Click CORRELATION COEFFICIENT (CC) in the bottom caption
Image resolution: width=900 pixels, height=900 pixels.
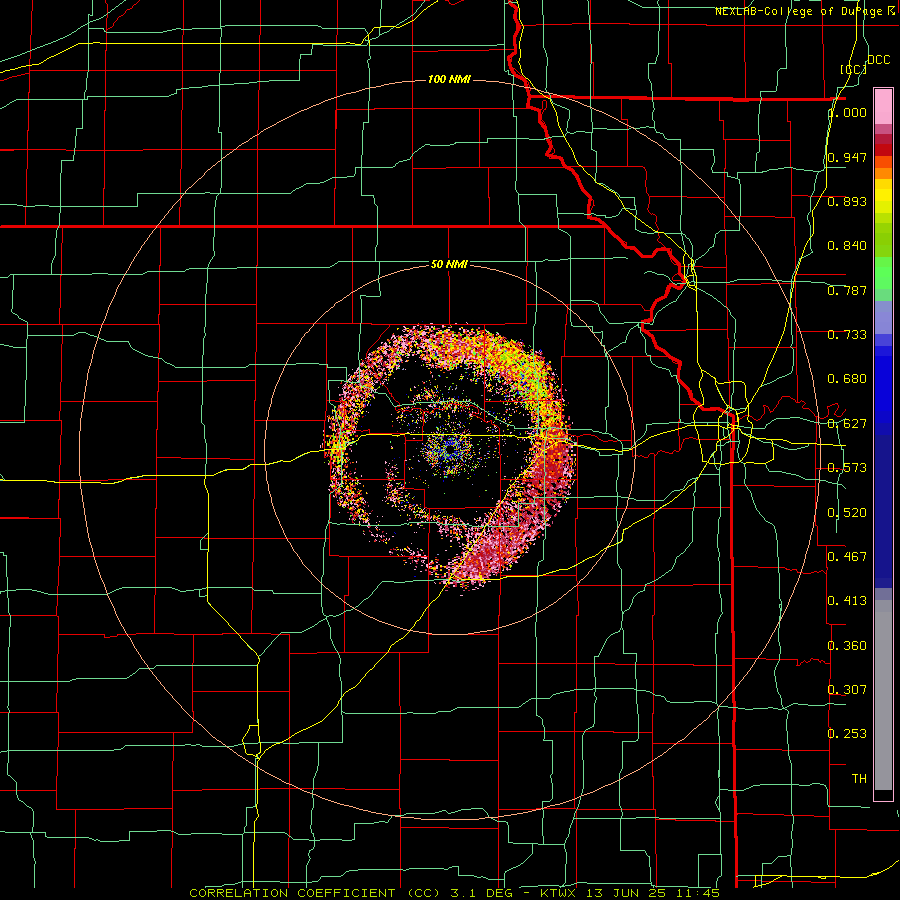pos(315,893)
